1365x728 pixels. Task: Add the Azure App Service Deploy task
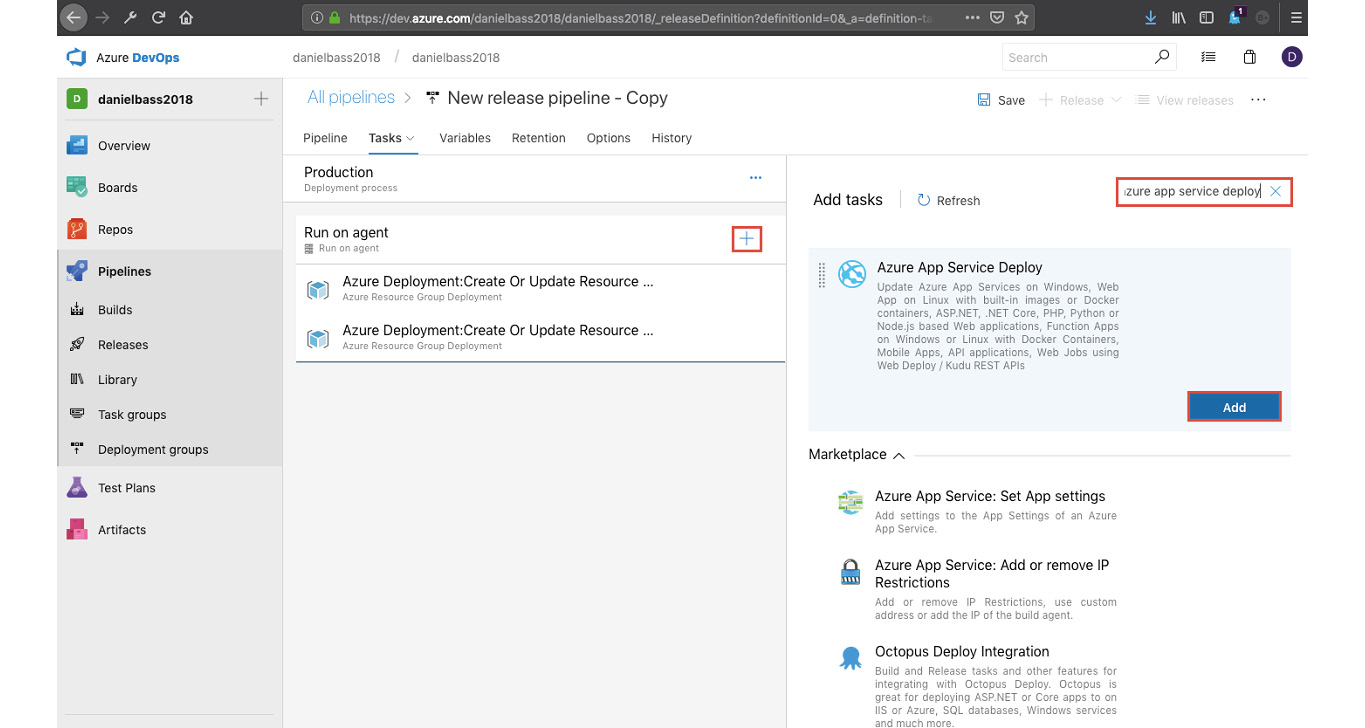tap(1234, 407)
